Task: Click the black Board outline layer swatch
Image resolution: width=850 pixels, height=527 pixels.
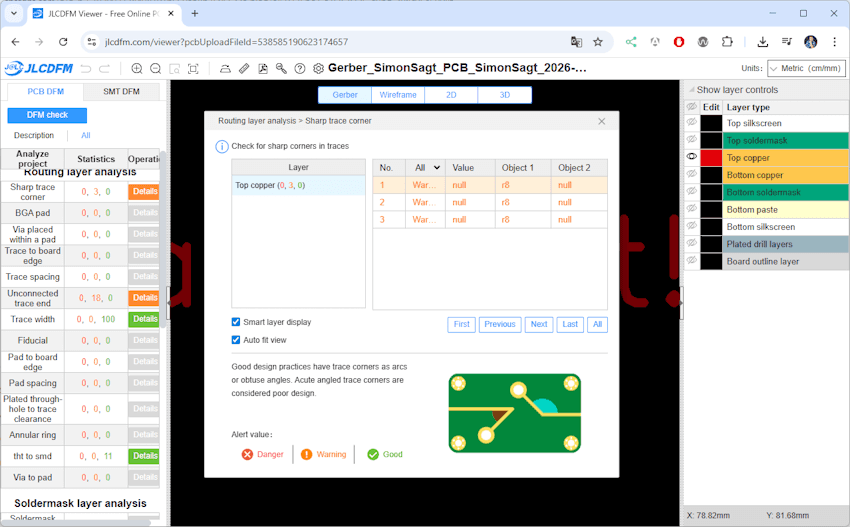Action: [711, 261]
